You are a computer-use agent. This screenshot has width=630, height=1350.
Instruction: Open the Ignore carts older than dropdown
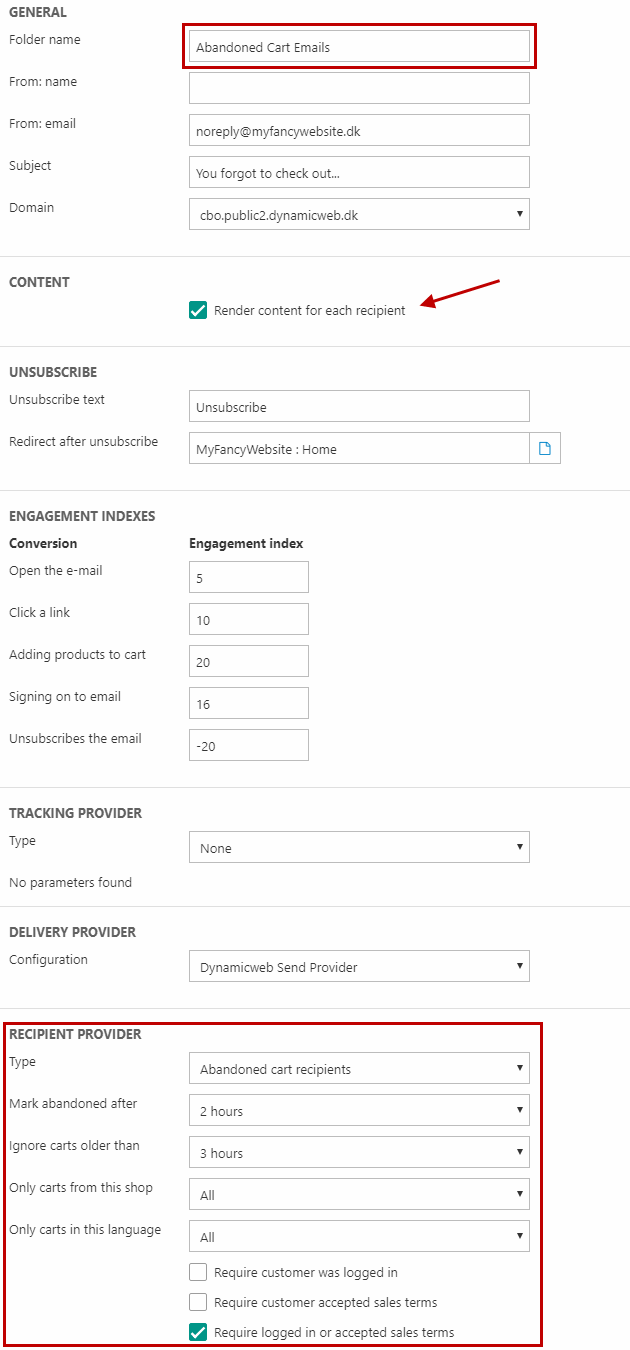[359, 1152]
